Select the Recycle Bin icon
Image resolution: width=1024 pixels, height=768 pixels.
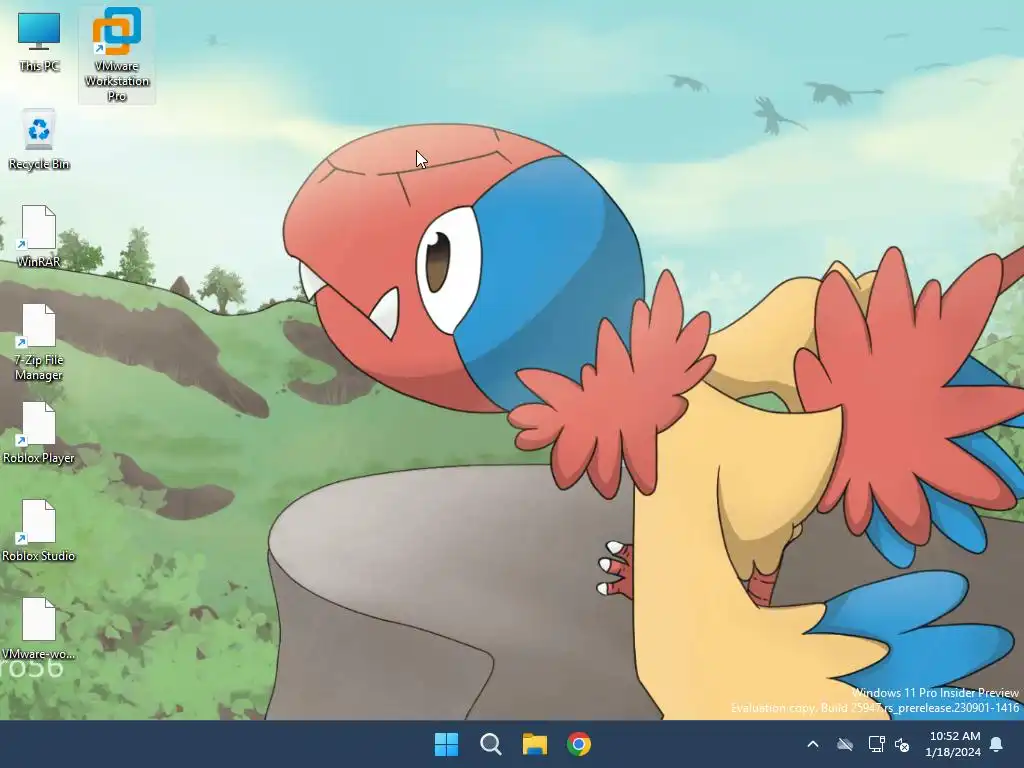point(39,140)
